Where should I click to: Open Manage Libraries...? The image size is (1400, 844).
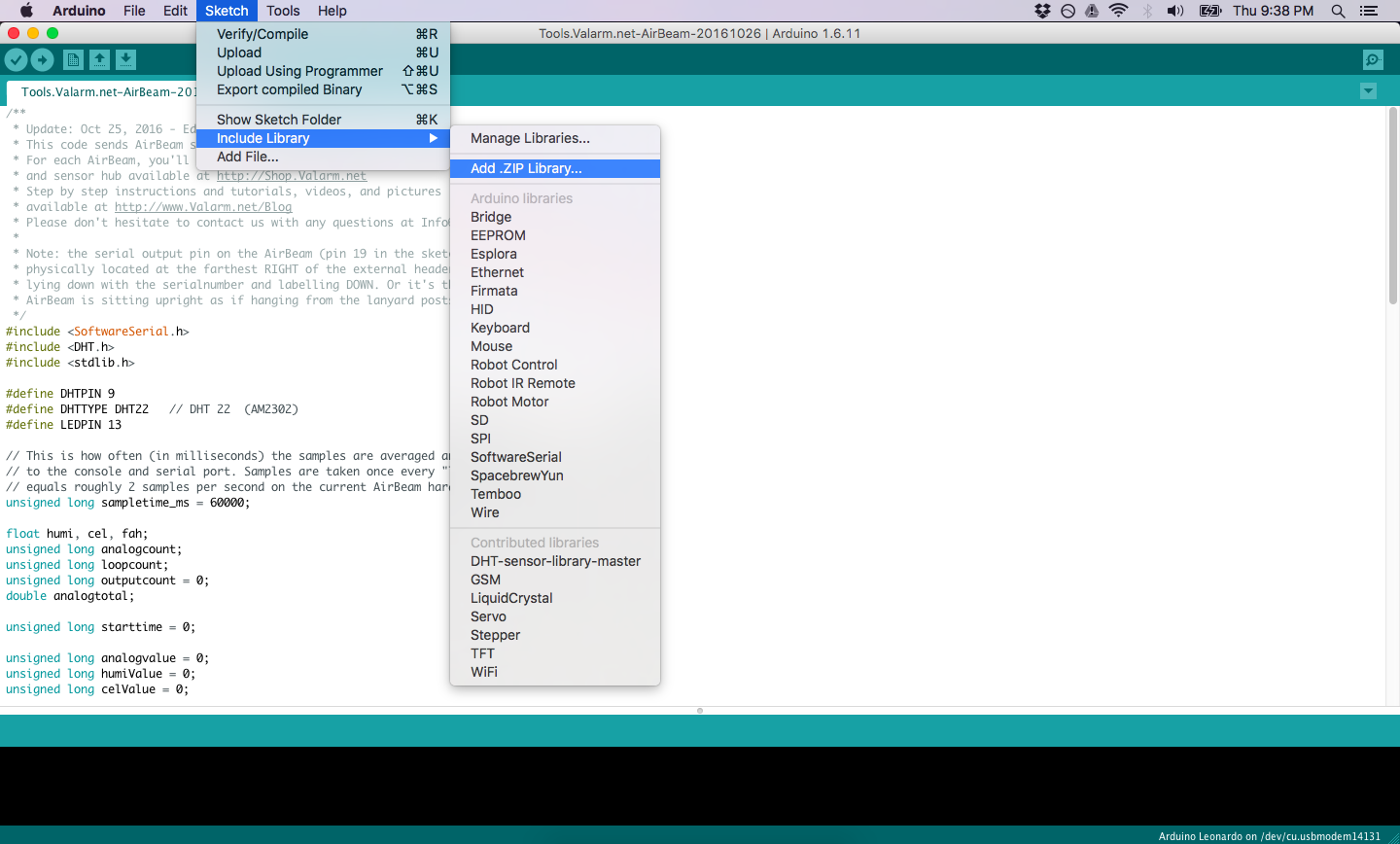point(555,138)
